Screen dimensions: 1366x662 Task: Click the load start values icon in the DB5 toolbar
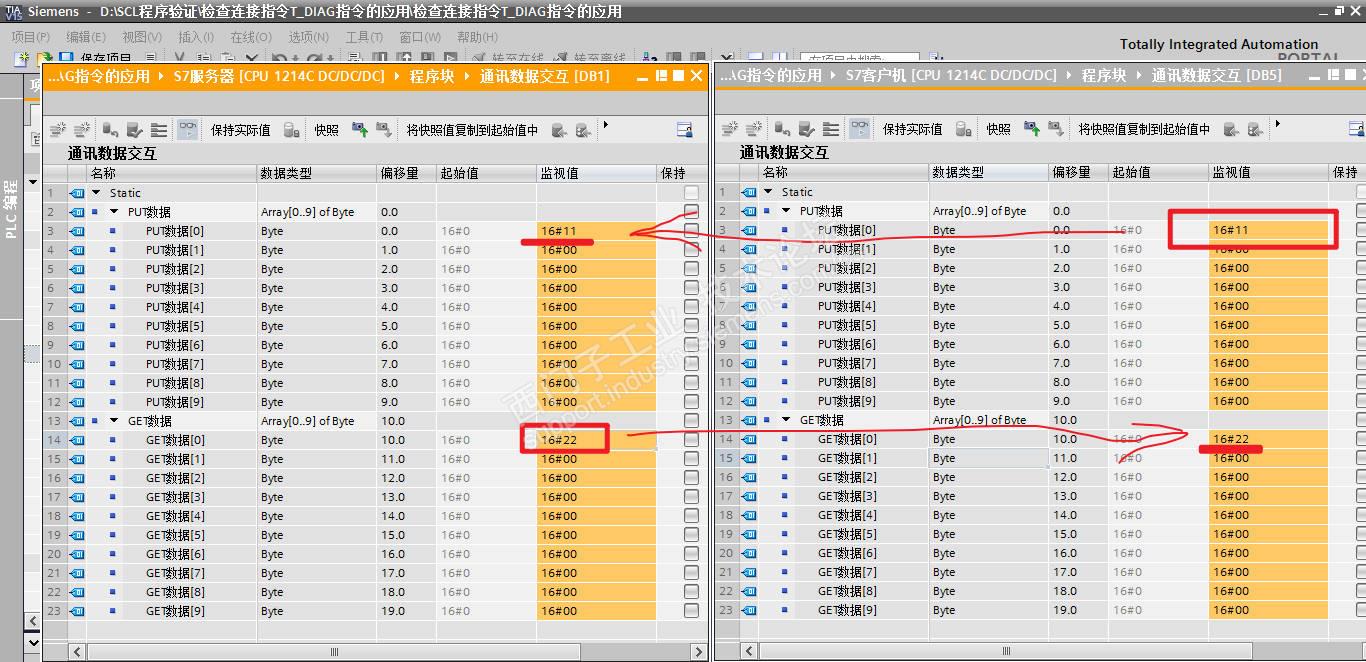point(807,129)
